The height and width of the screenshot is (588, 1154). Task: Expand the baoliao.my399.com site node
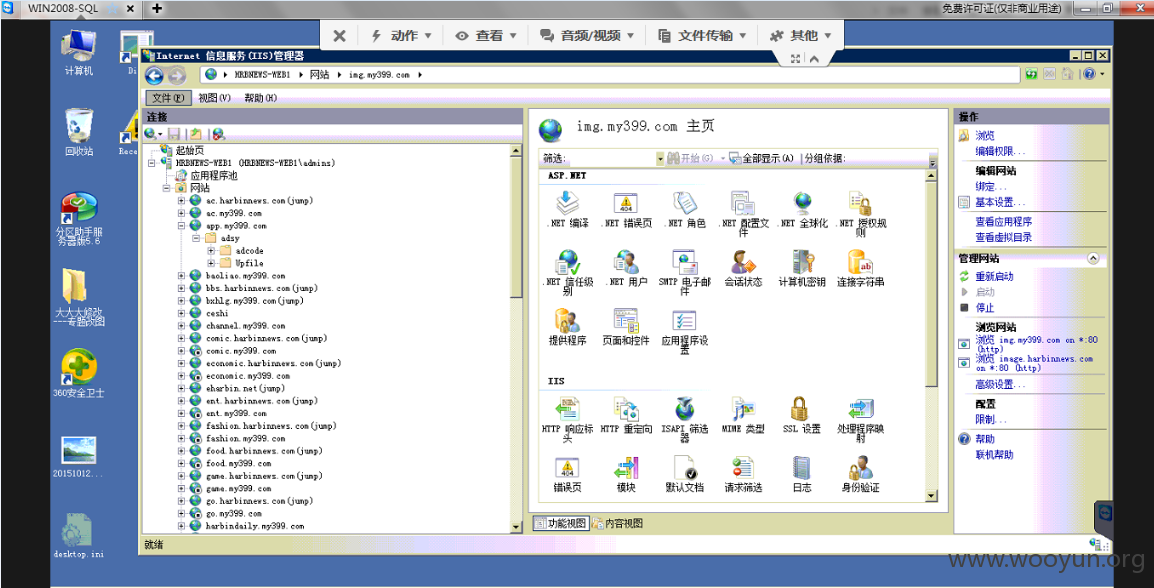click(182, 275)
